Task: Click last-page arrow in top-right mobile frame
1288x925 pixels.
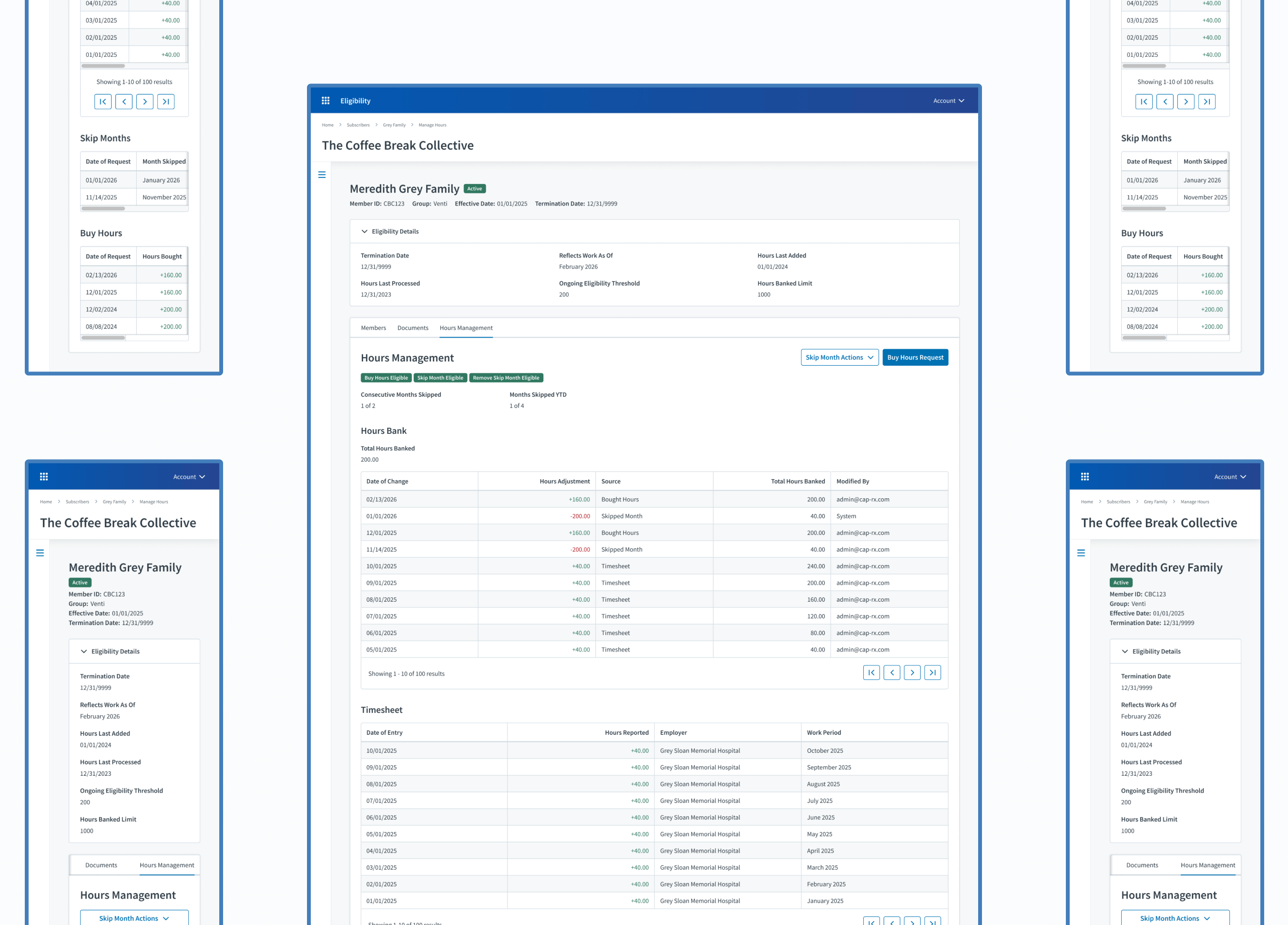Action: 1207,102
